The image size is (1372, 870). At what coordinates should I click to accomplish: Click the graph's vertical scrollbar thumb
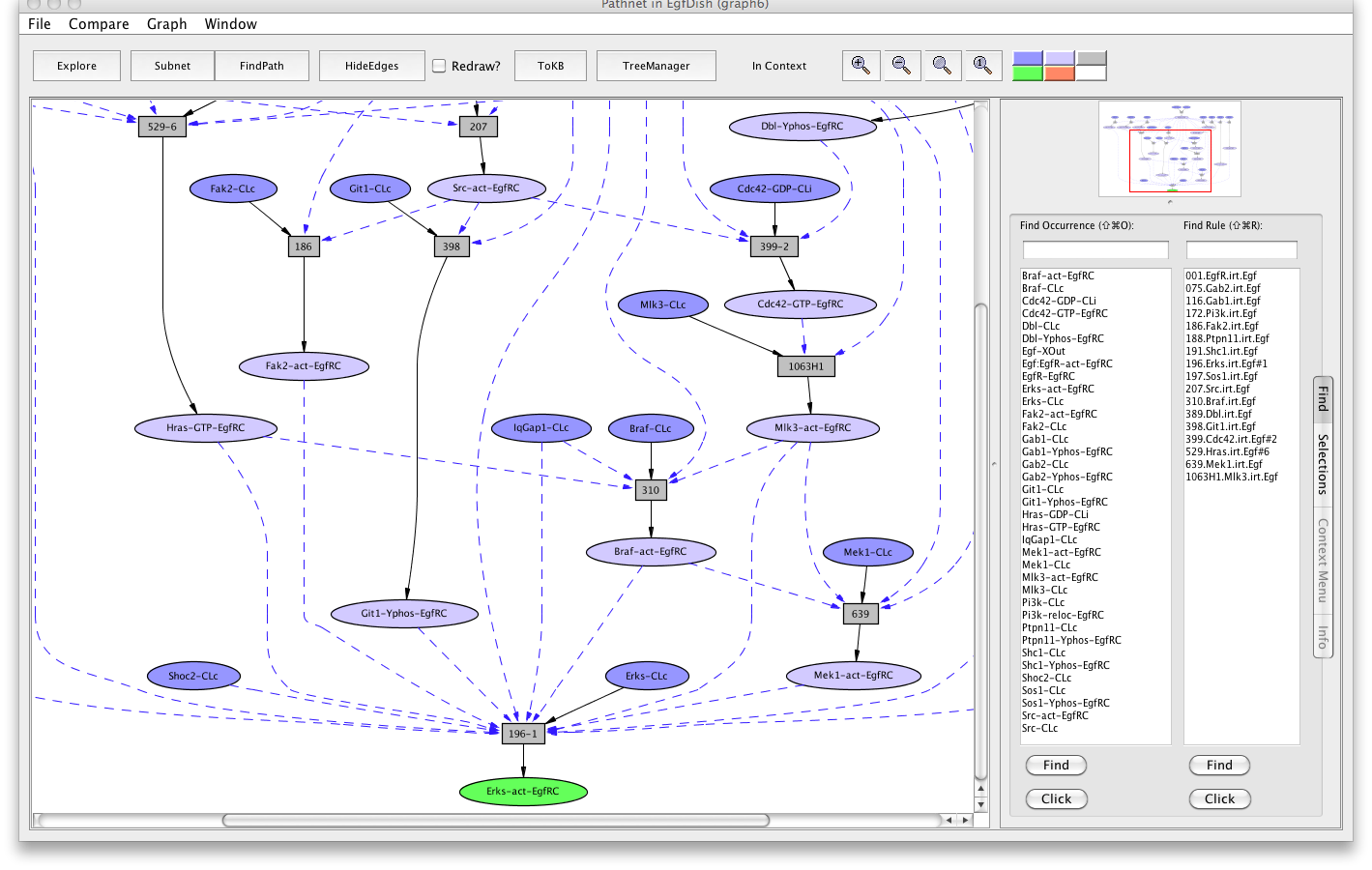click(x=980, y=541)
